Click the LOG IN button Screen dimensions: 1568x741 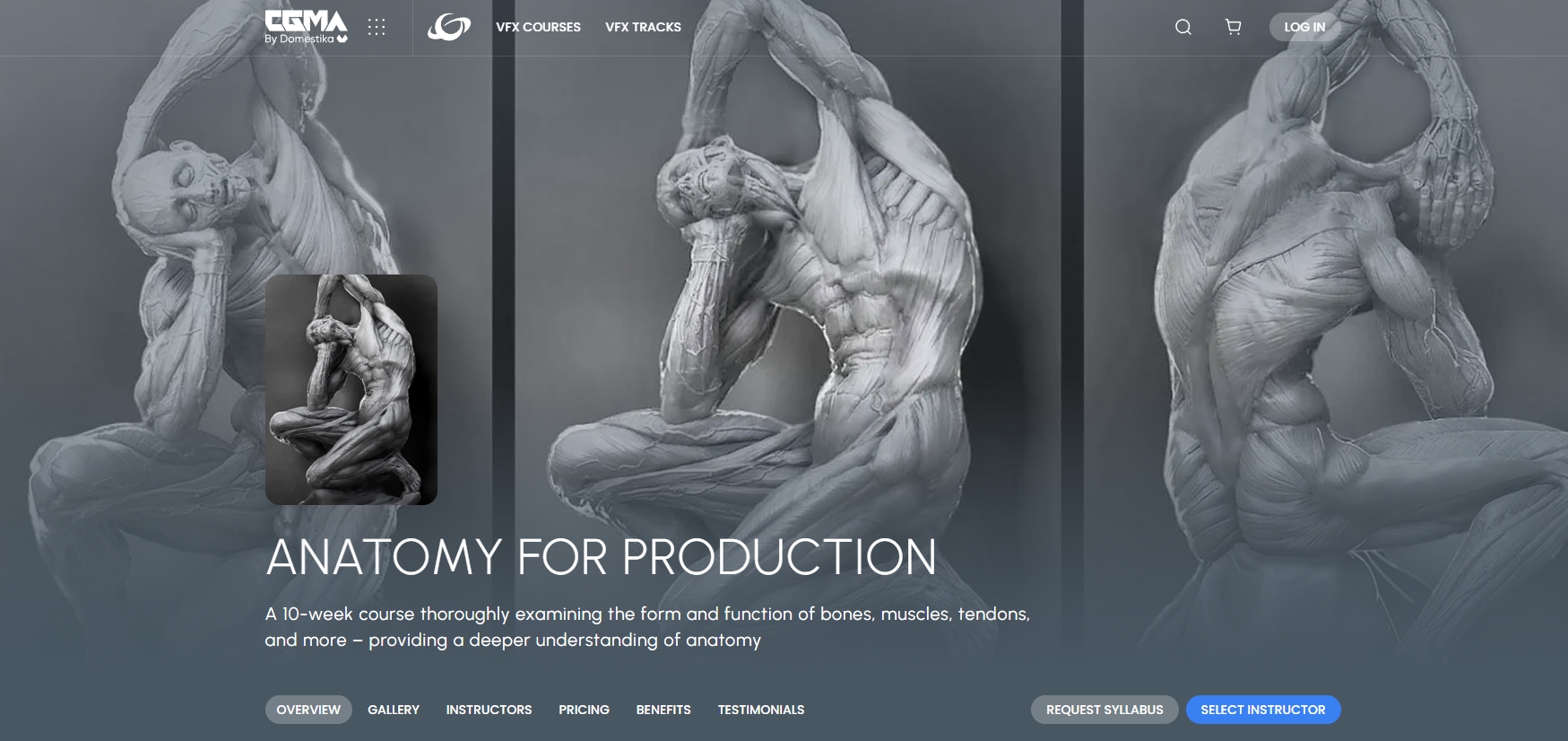tap(1304, 27)
